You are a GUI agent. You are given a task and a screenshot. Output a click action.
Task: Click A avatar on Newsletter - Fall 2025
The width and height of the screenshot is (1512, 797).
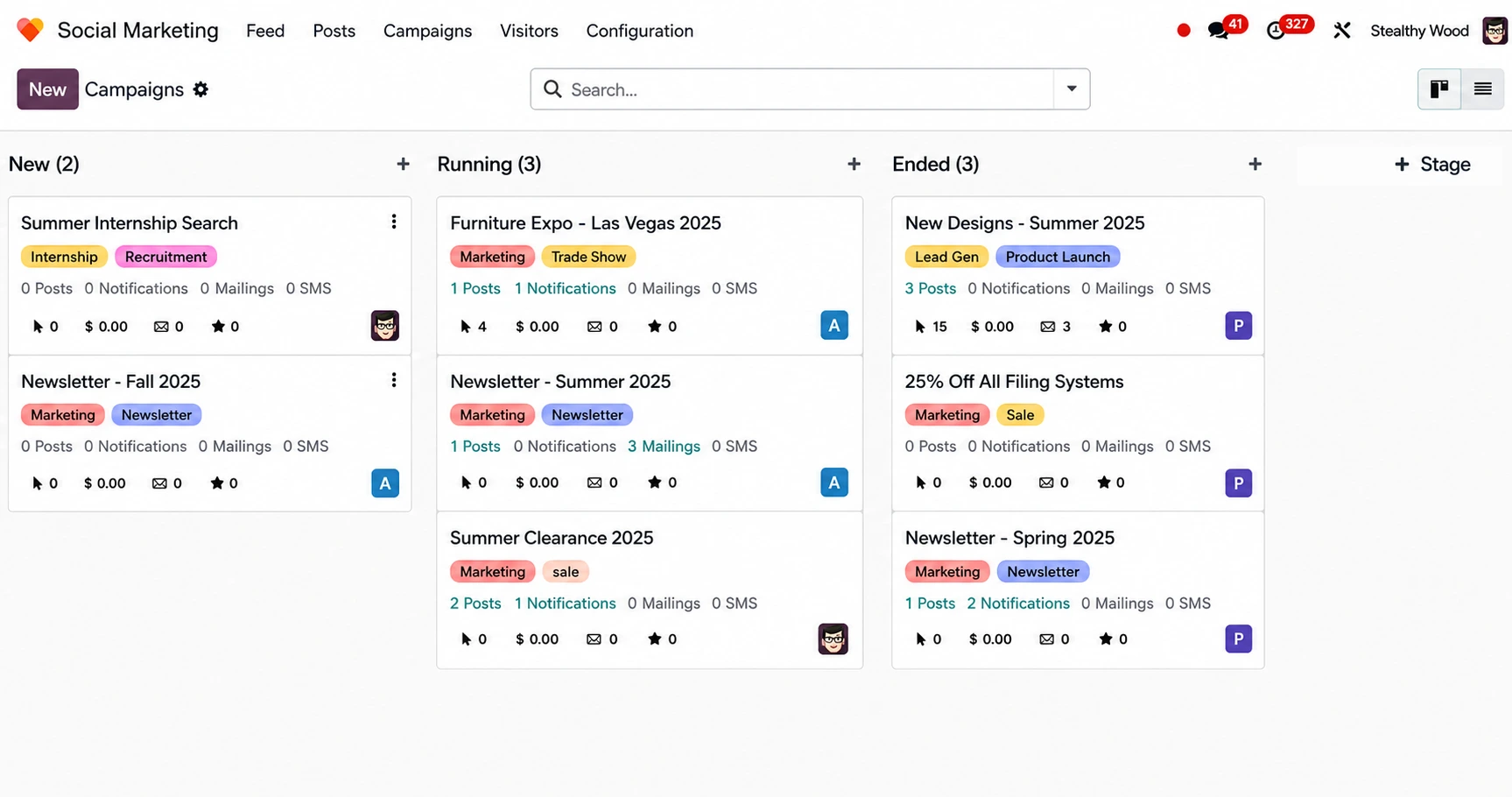tap(385, 483)
